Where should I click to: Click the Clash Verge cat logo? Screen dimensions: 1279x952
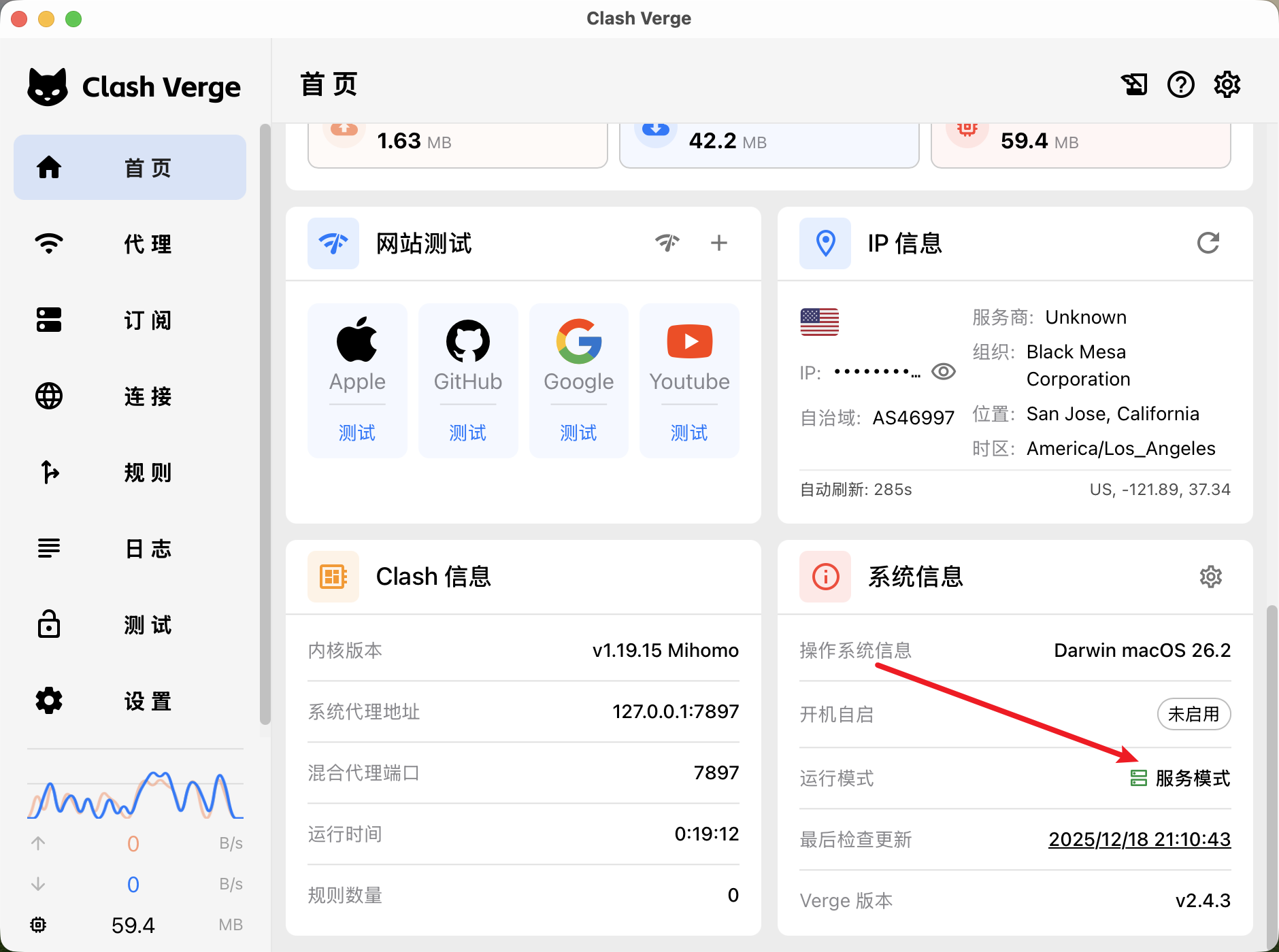point(48,87)
